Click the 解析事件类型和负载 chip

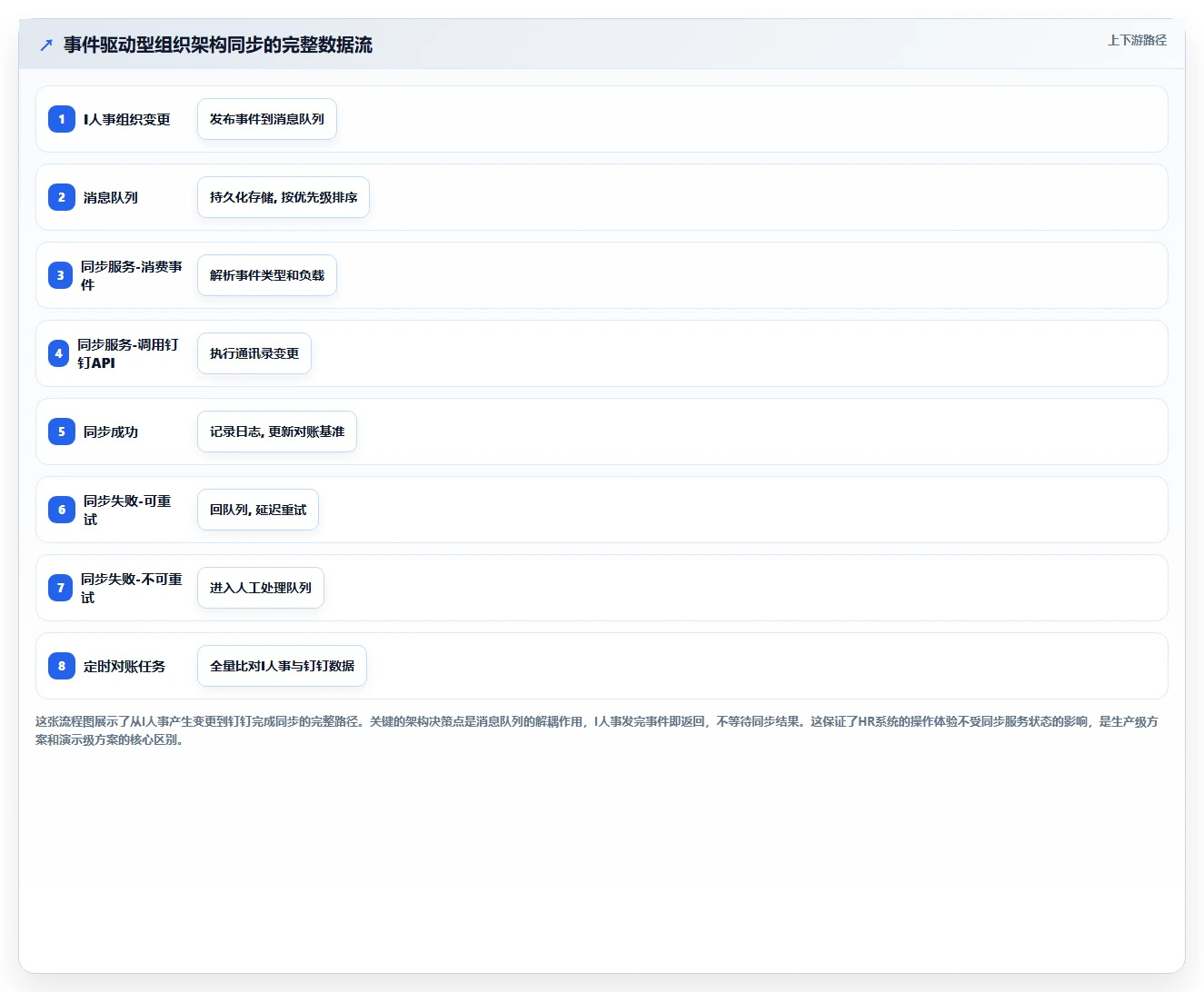[x=267, y=275]
